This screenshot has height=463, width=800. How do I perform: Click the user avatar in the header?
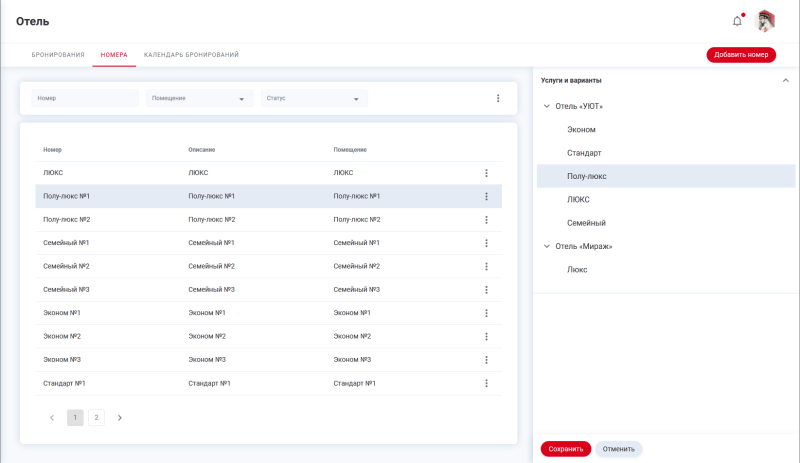766,21
